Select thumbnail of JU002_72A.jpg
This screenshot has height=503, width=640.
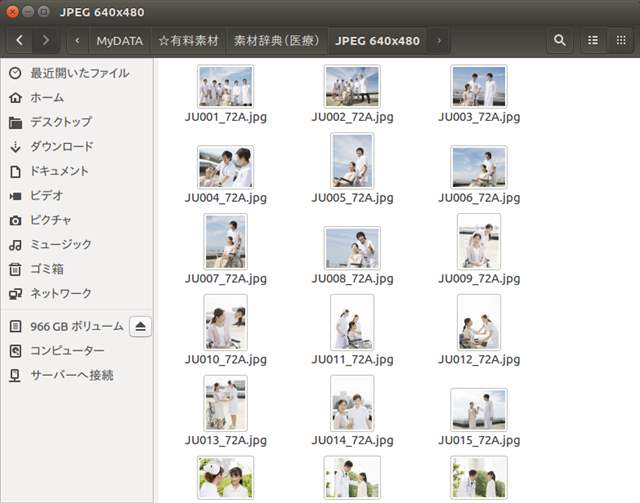352,87
